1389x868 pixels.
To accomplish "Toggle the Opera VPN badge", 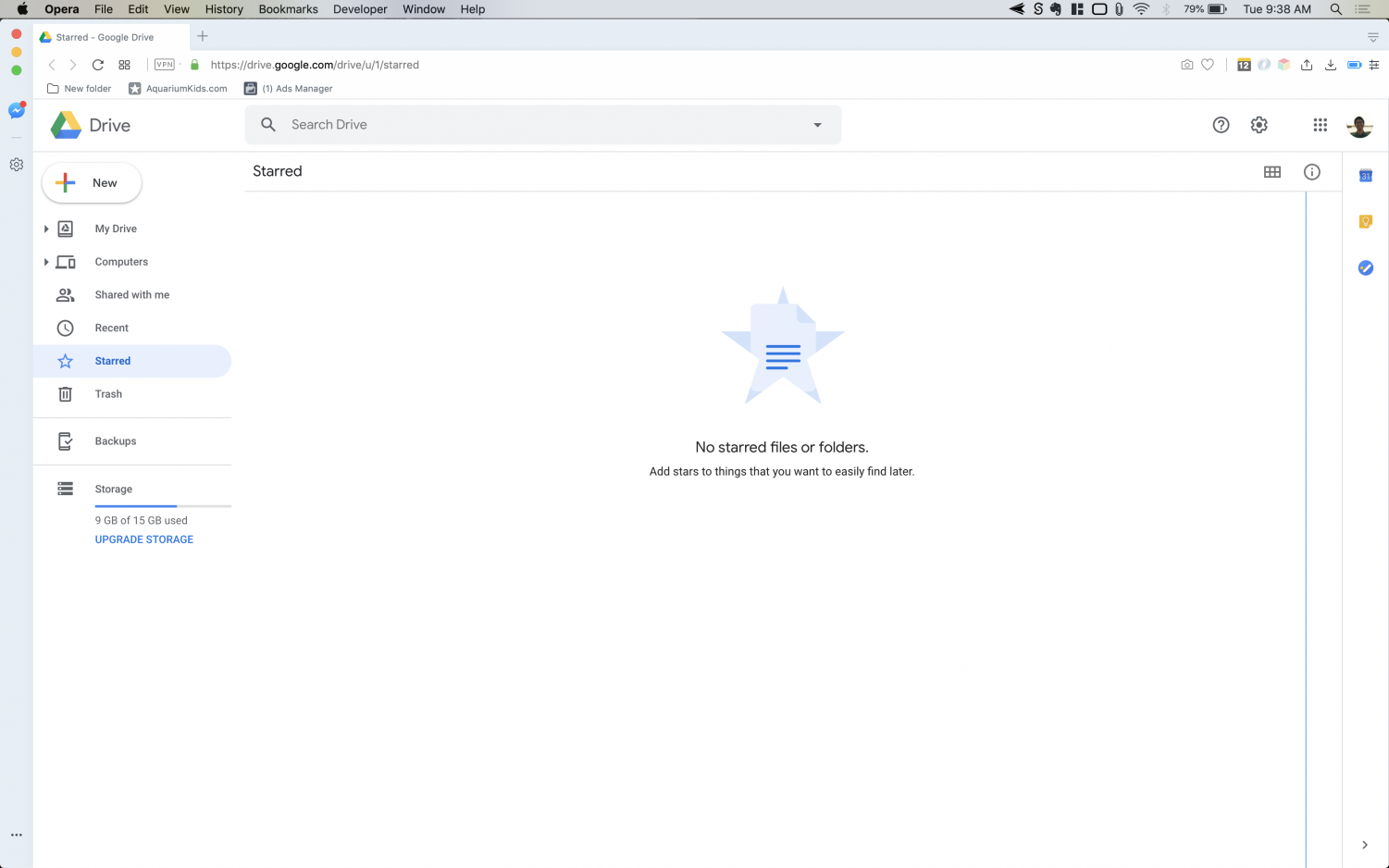I will 165,65.
